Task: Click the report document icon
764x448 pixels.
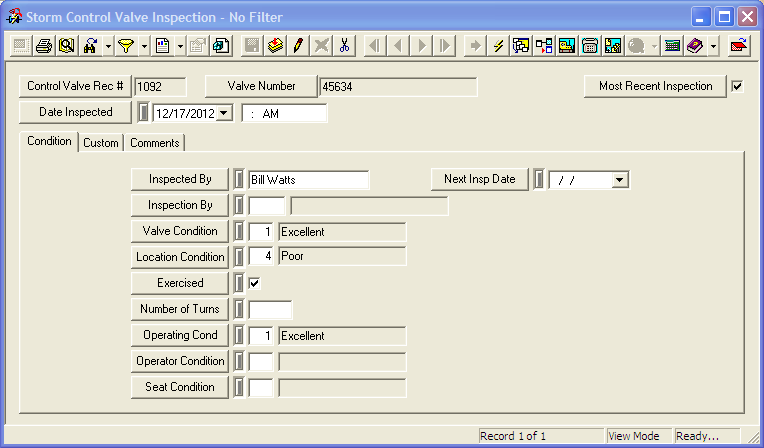Action: click(162, 46)
